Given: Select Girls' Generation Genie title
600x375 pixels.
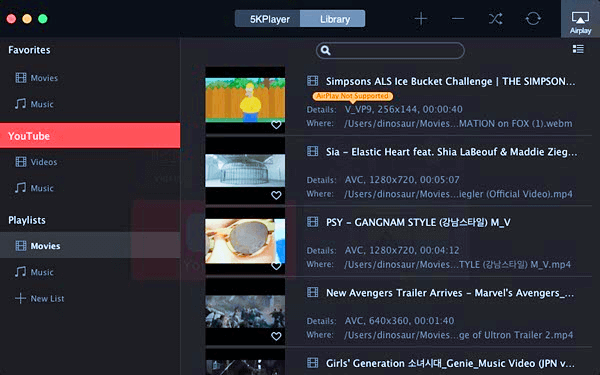Looking at the screenshot, I should [x=450, y=363].
